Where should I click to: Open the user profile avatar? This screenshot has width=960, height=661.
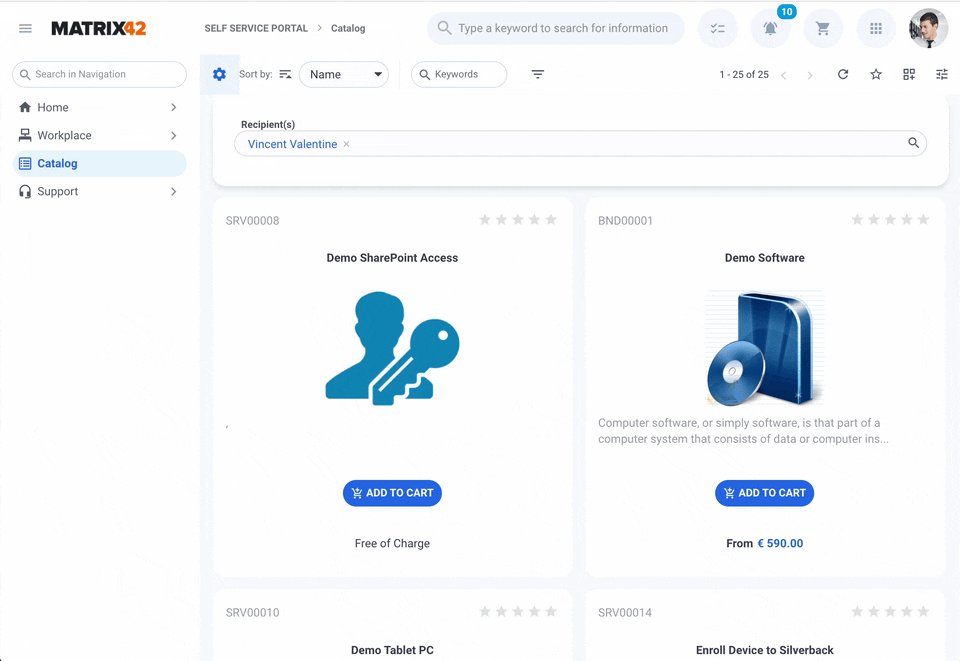pyautogui.click(x=928, y=28)
